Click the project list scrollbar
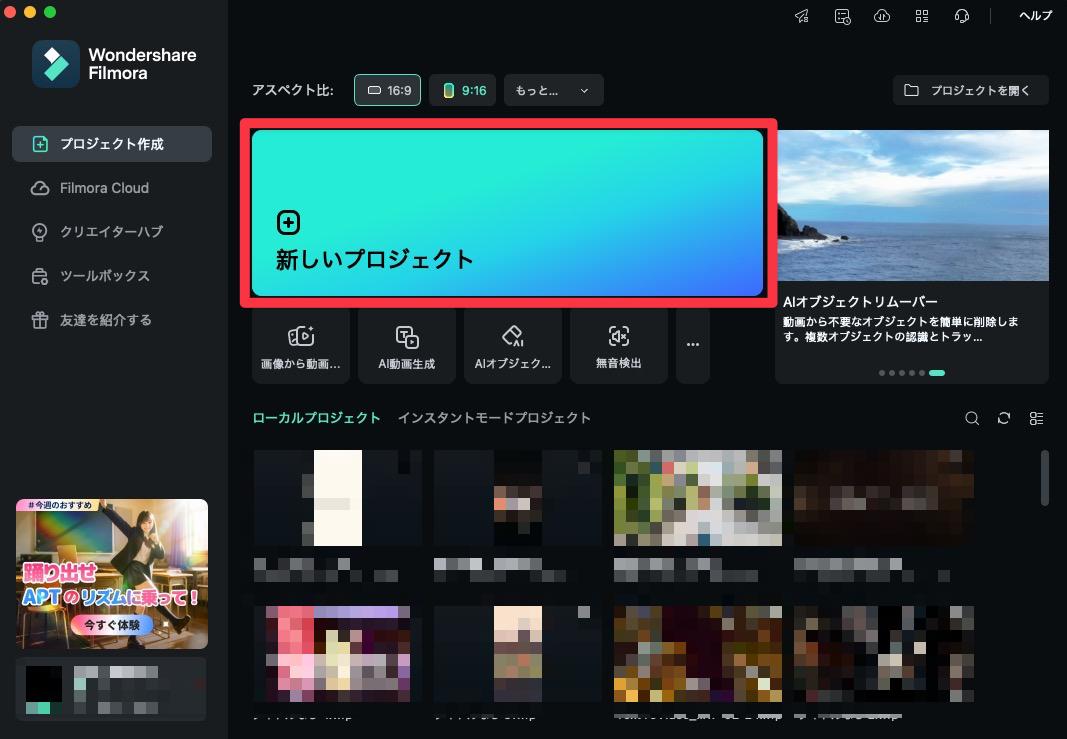The image size is (1067, 739). click(x=1045, y=478)
